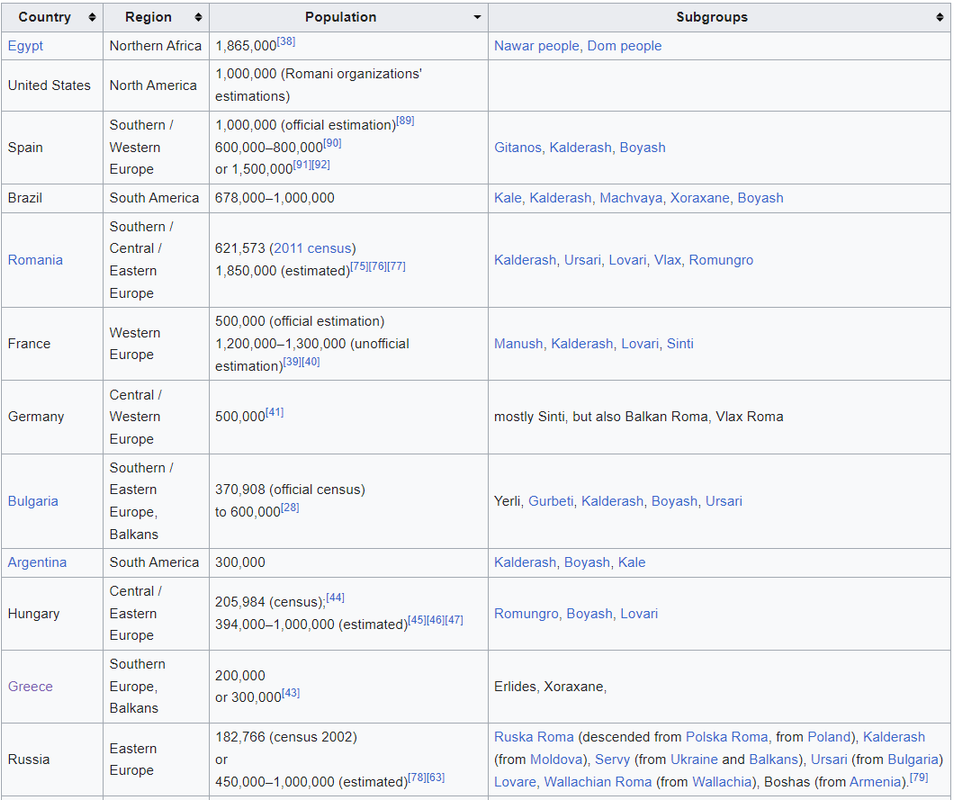Open citation 43 for Greece population
The image size is (954, 800).
click(291, 693)
